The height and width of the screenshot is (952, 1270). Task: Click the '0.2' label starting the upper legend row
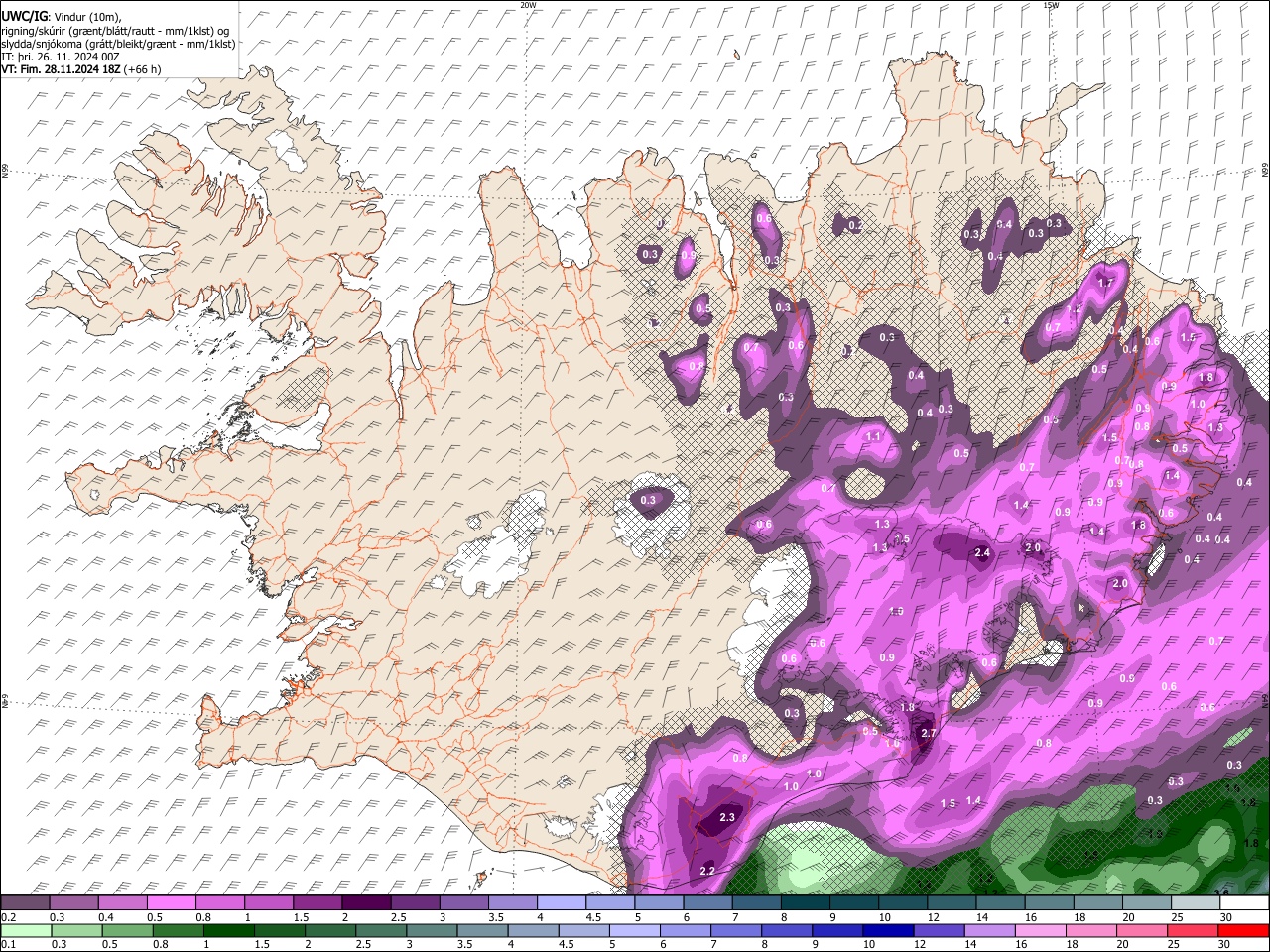9,917
